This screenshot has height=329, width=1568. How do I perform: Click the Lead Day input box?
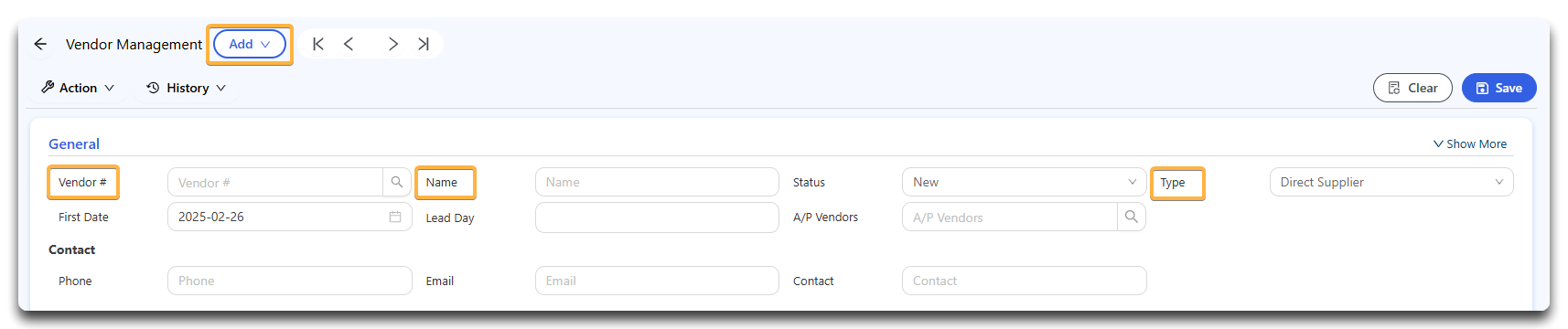coord(657,218)
